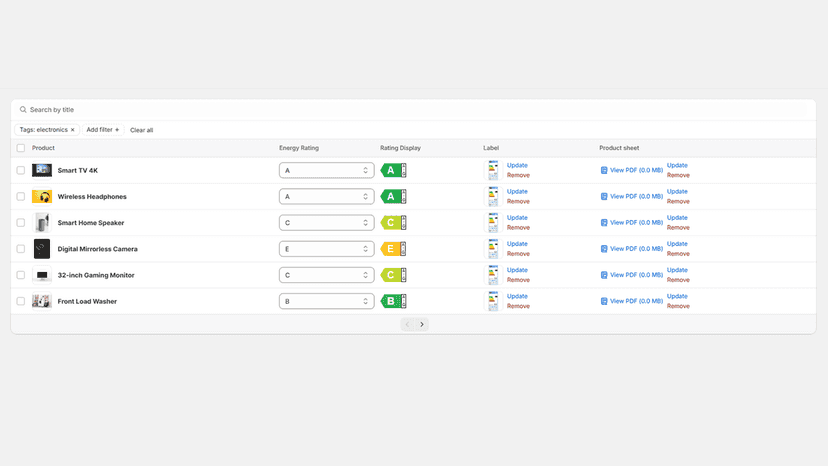Image resolution: width=828 pixels, height=466 pixels.
Task: Update the label for Smart TV 4K
Action: pyautogui.click(x=517, y=165)
